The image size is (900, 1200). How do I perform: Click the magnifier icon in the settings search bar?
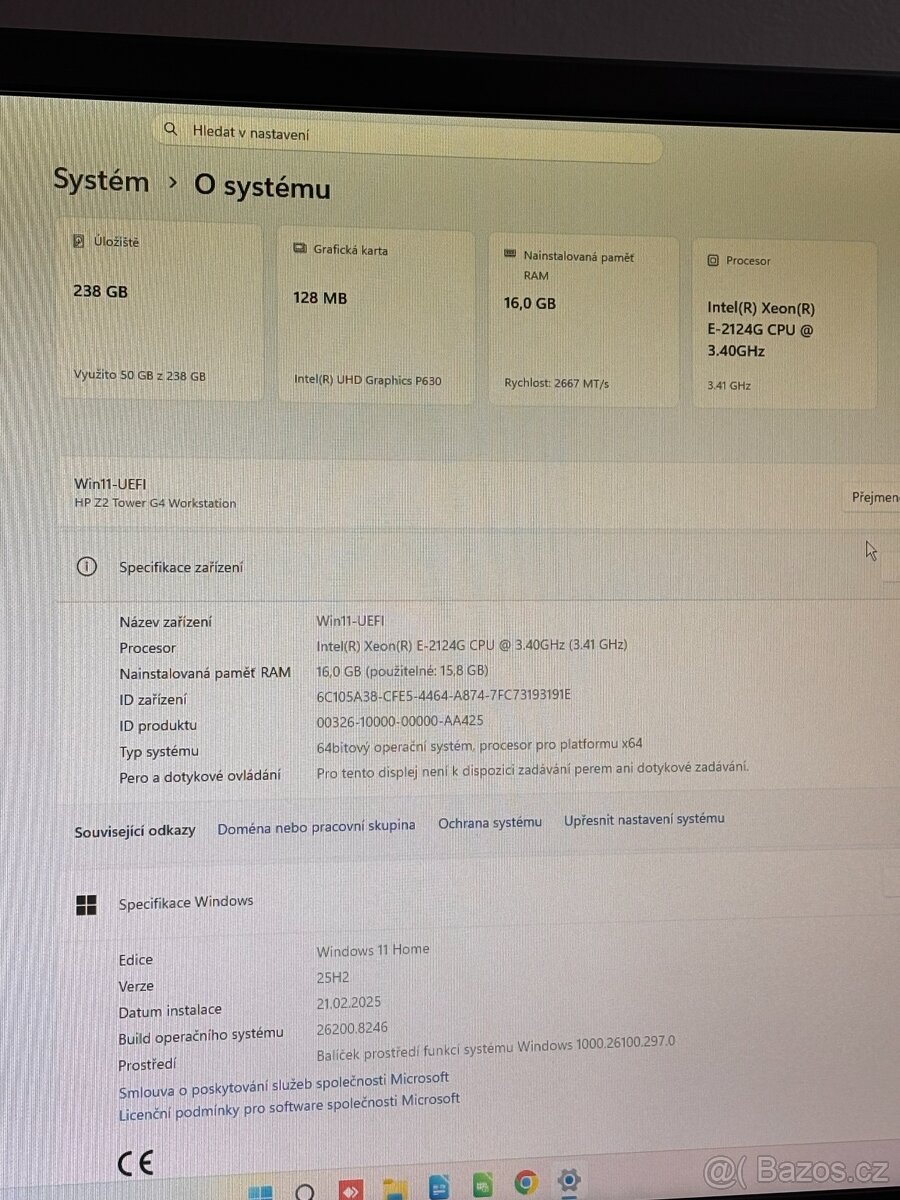click(171, 129)
